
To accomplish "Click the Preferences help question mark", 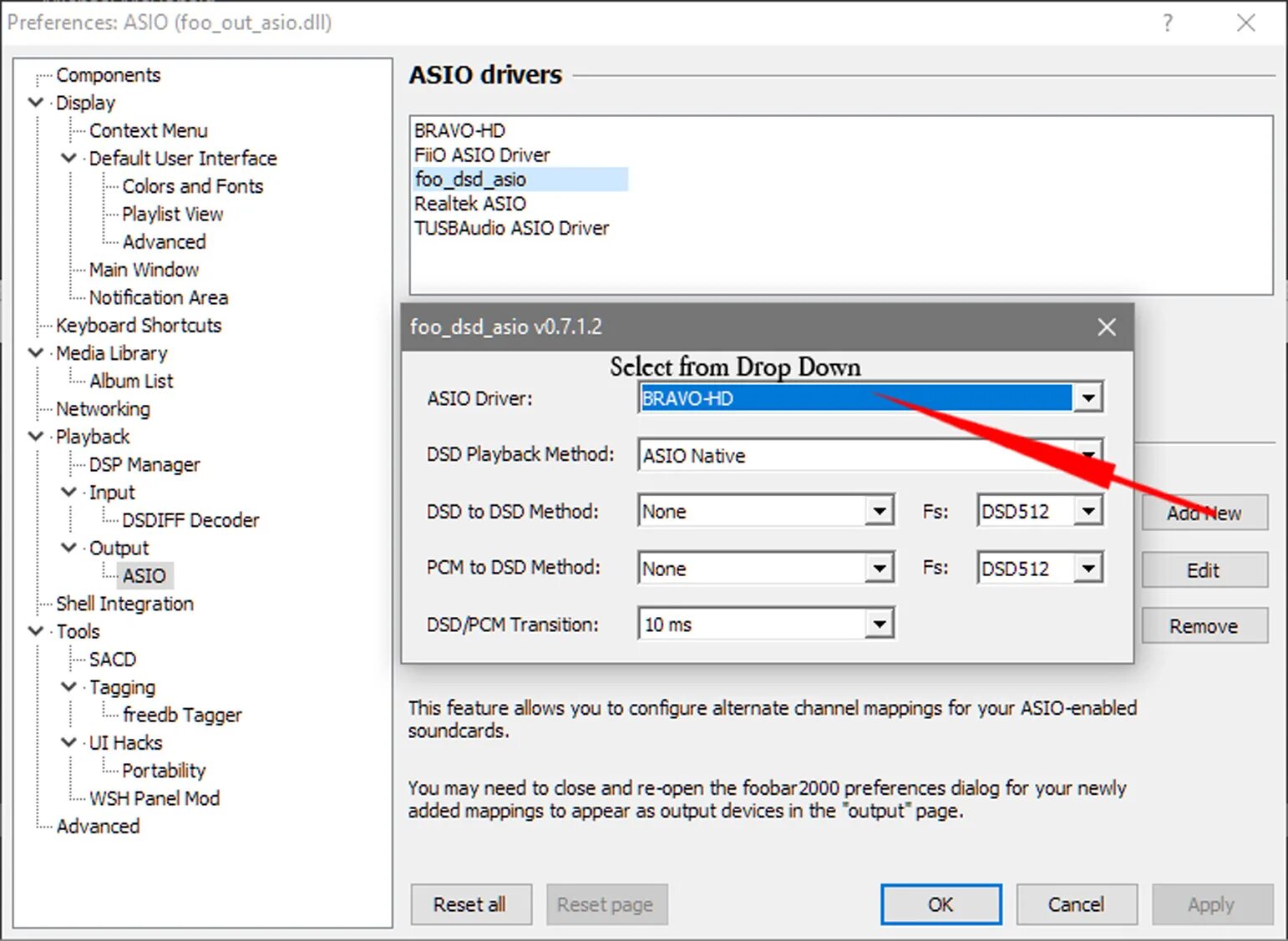I will (x=1168, y=23).
